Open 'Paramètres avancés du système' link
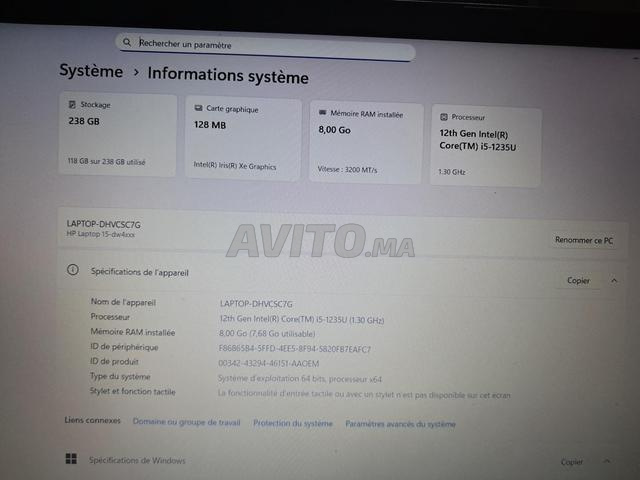640x480 pixels. (400, 424)
